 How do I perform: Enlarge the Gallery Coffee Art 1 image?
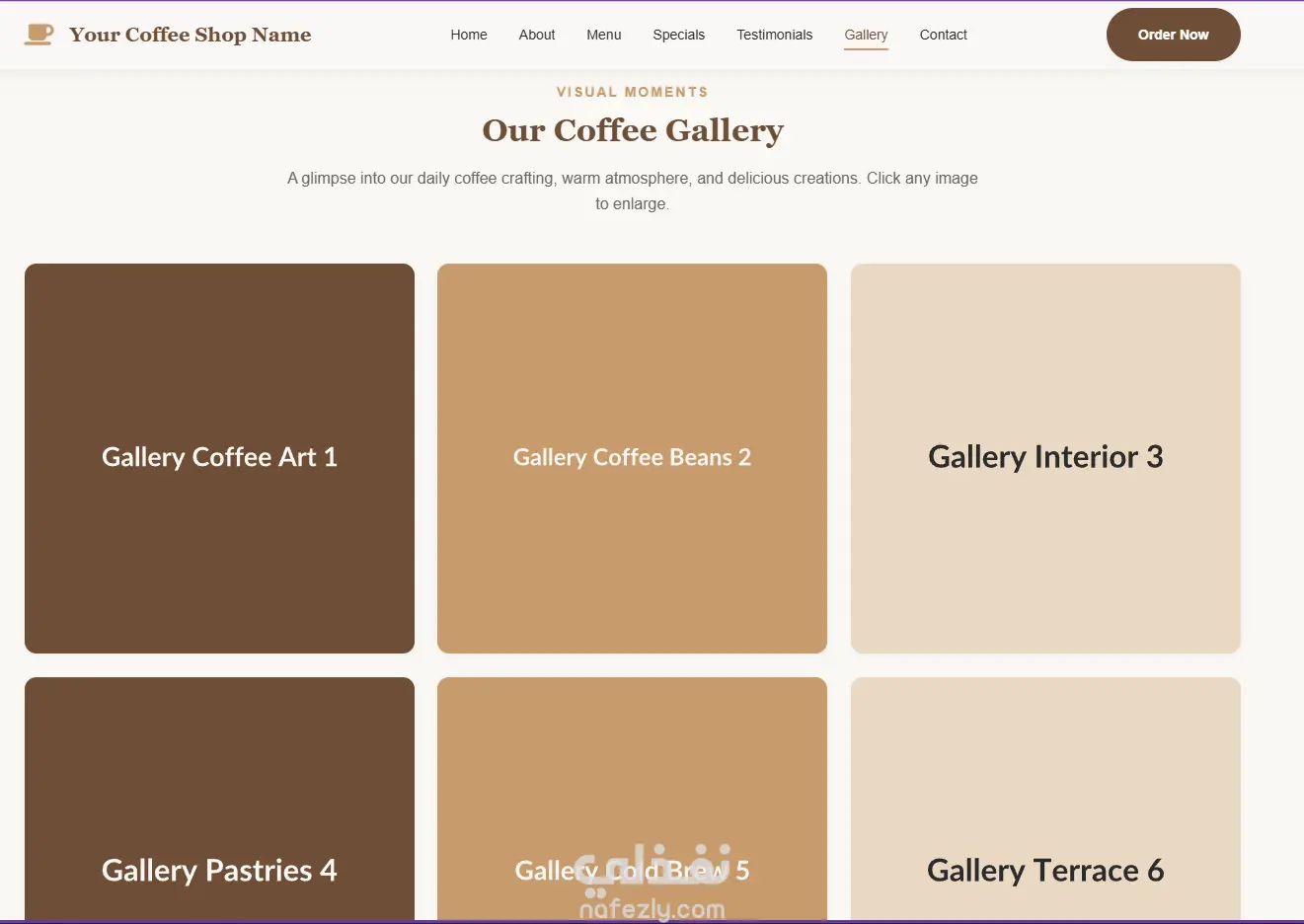click(219, 458)
